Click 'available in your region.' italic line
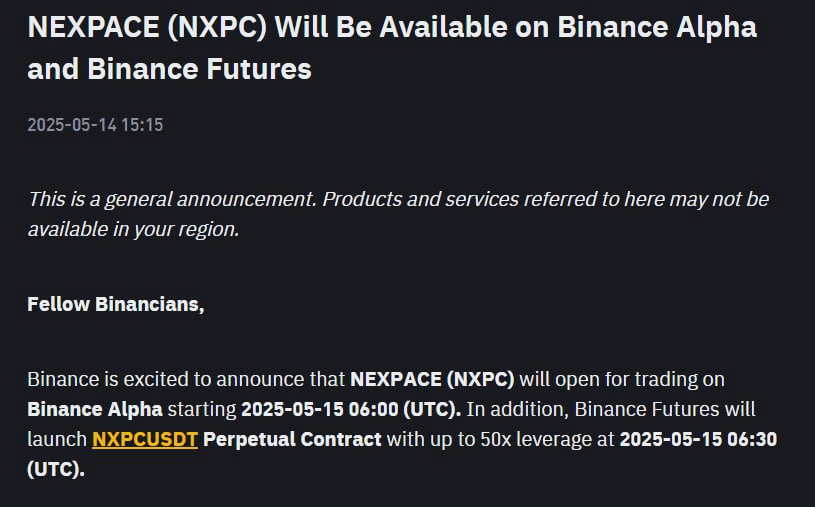The height and width of the screenshot is (507, 815). tap(133, 229)
